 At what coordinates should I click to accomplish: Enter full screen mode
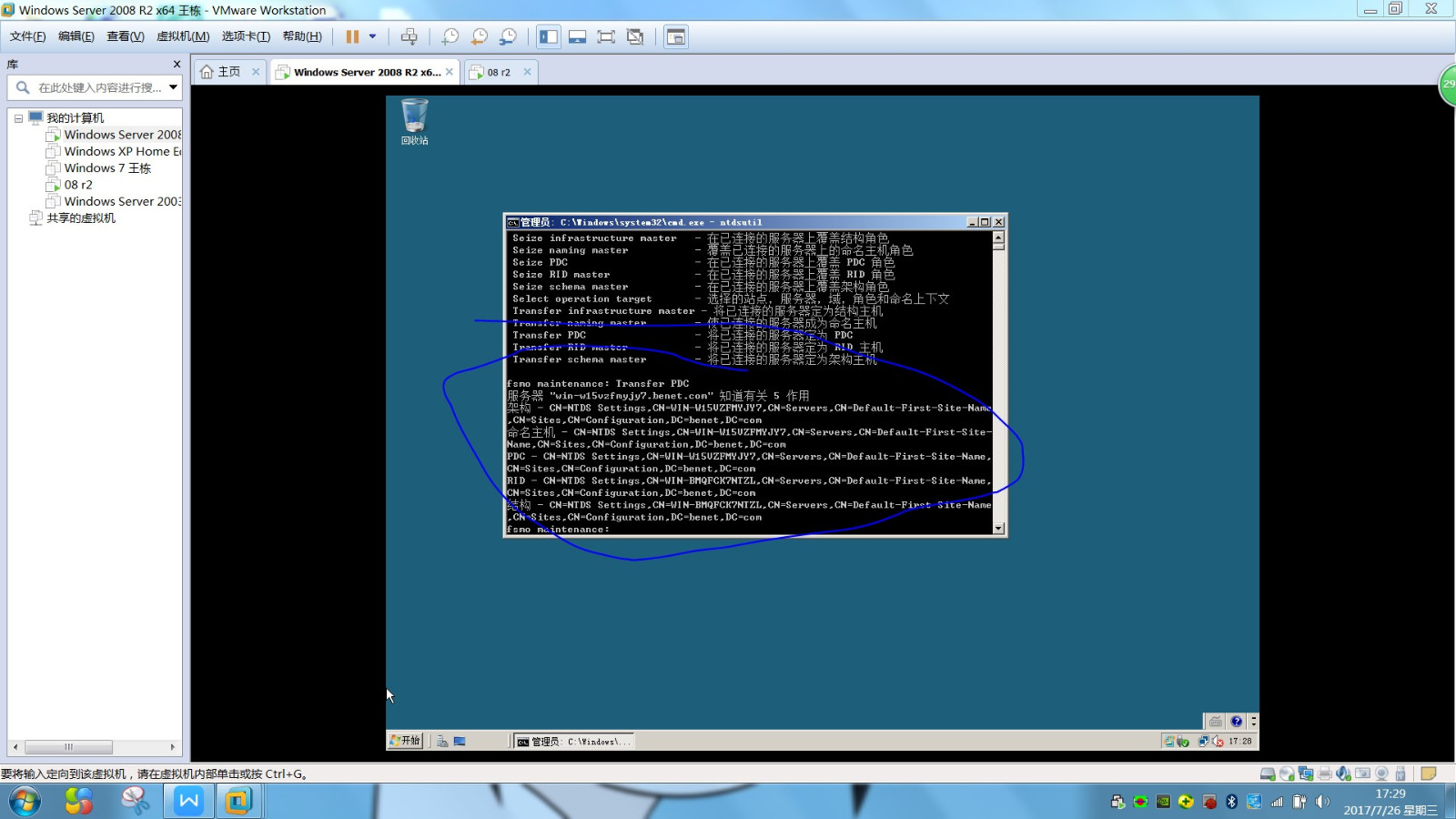606,36
